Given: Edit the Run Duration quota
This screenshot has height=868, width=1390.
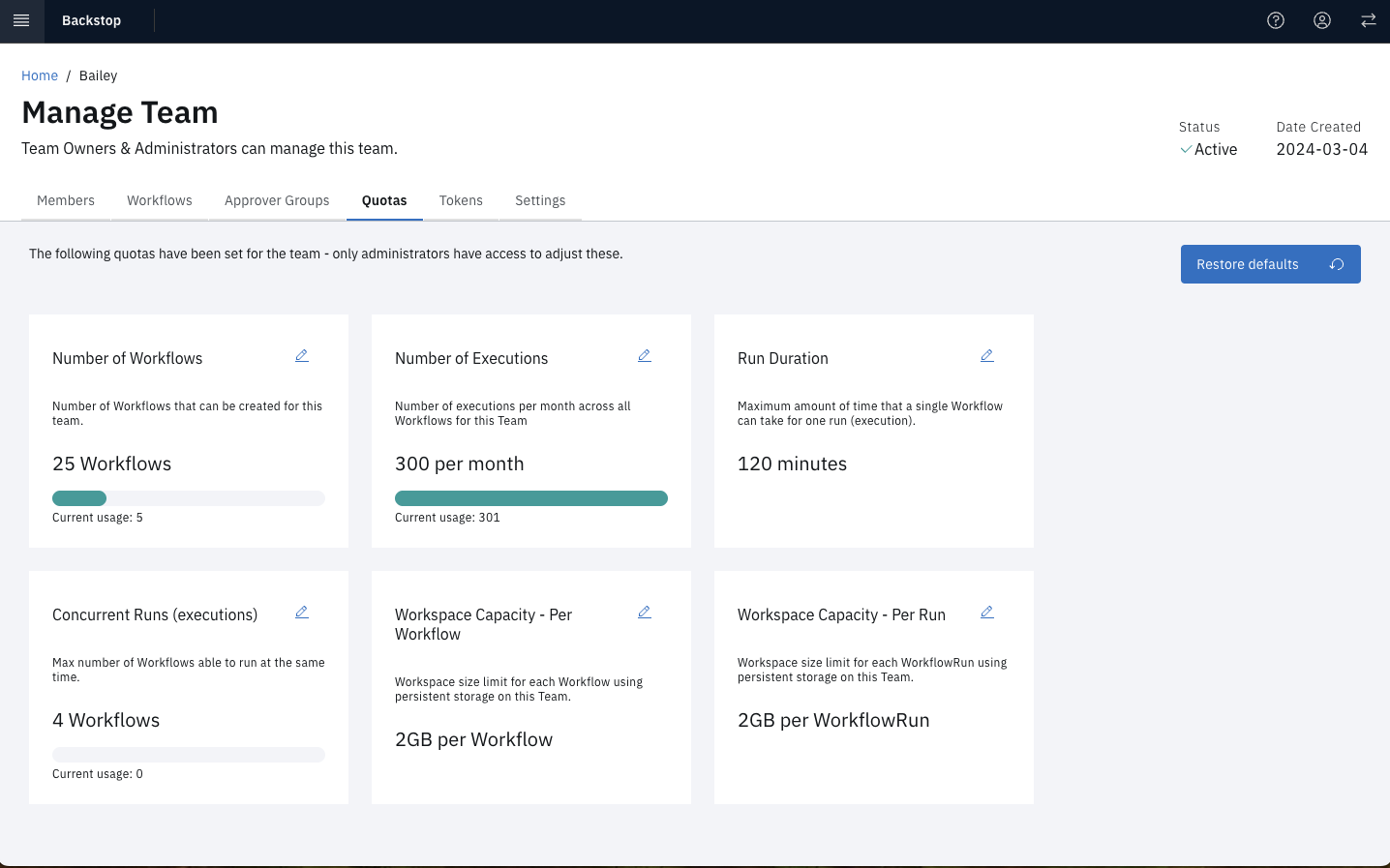Looking at the screenshot, I should (987, 356).
